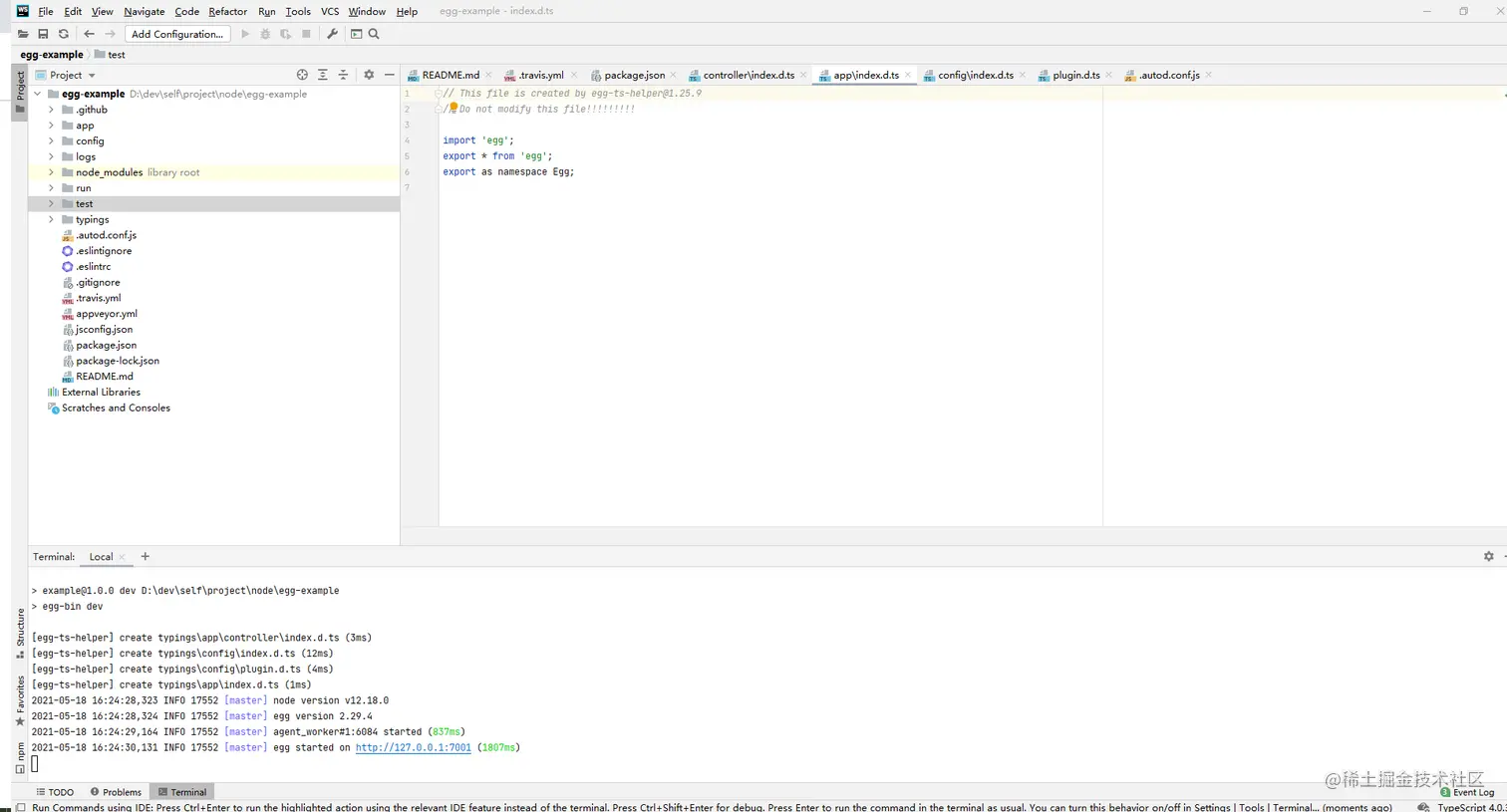Screen dimensions: 1507x812
Task: Open Settings via the wrench icon
Action: (x=332, y=34)
